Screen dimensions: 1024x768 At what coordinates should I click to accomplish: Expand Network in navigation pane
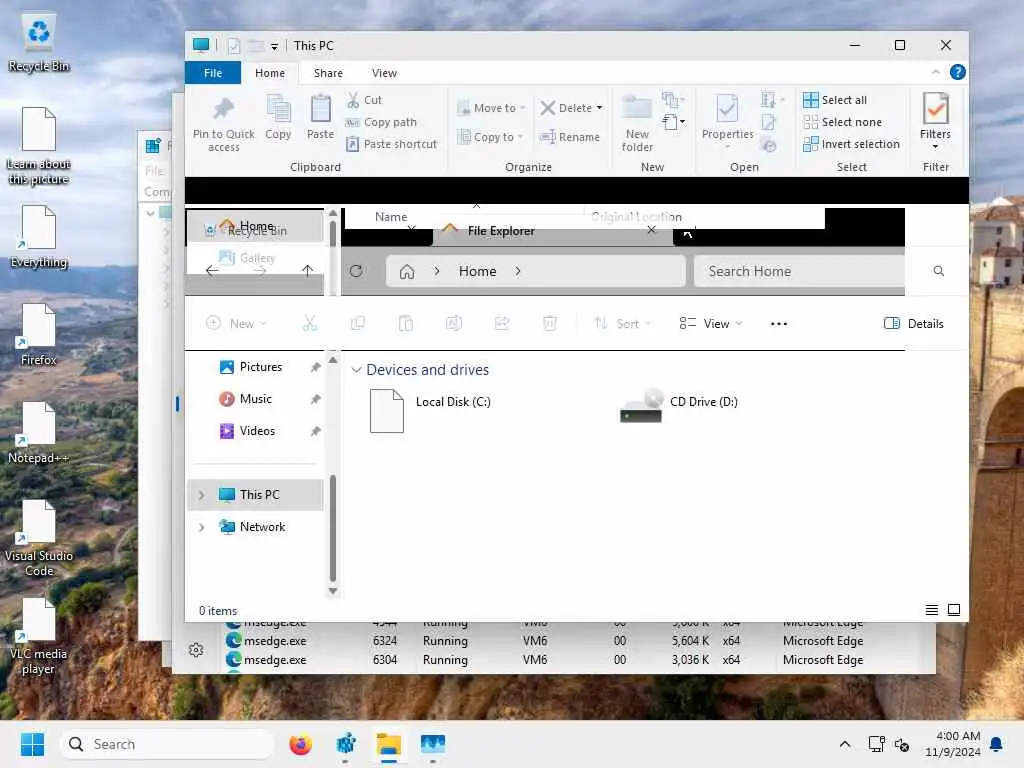pyautogui.click(x=201, y=527)
